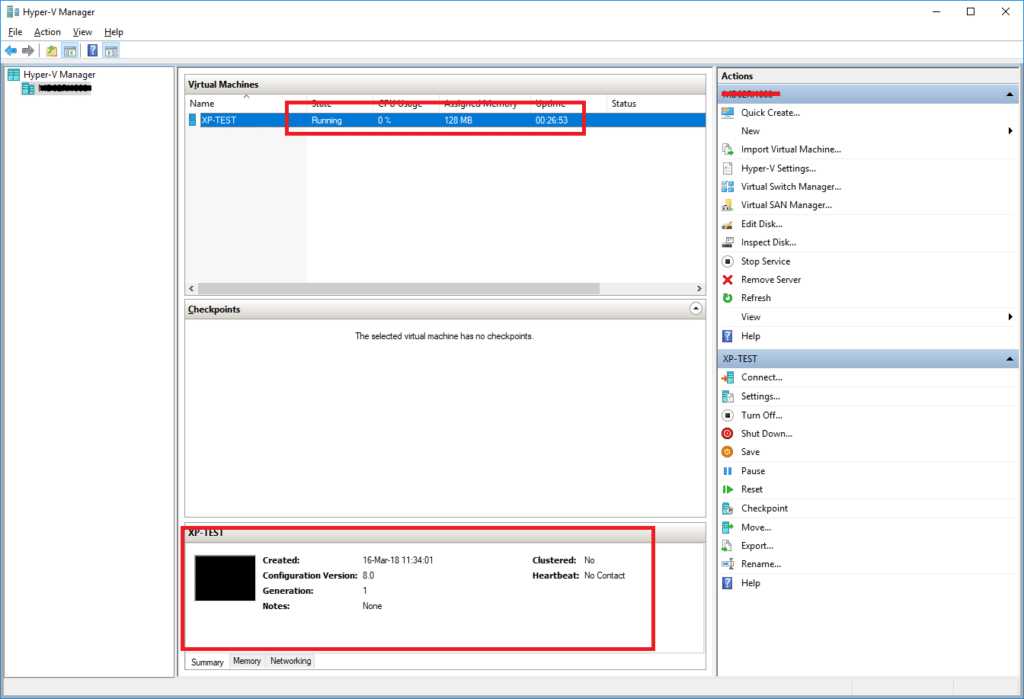Click Hyper-V Settings... action

[x=778, y=168]
